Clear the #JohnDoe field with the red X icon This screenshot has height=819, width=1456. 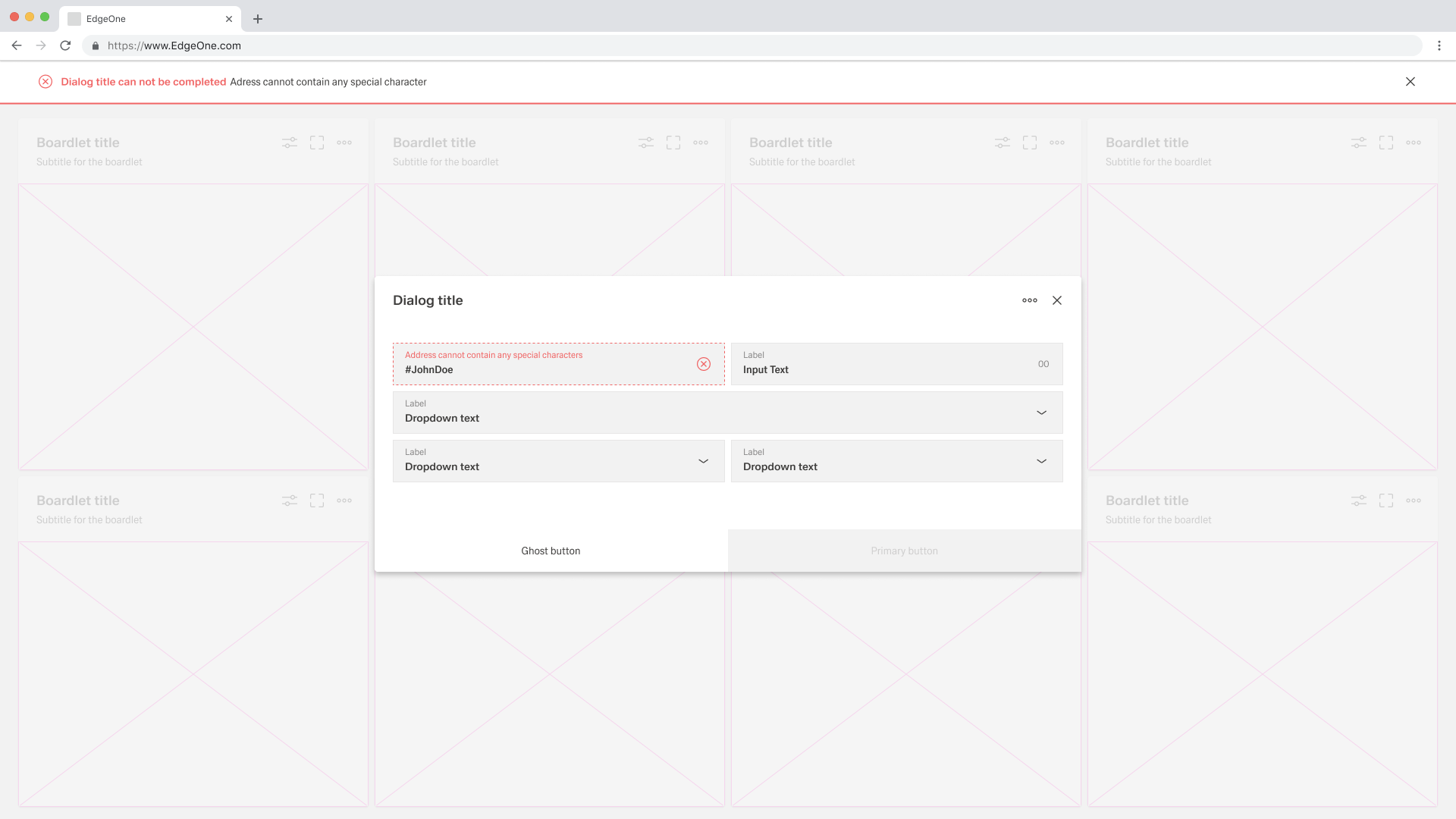click(x=704, y=364)
